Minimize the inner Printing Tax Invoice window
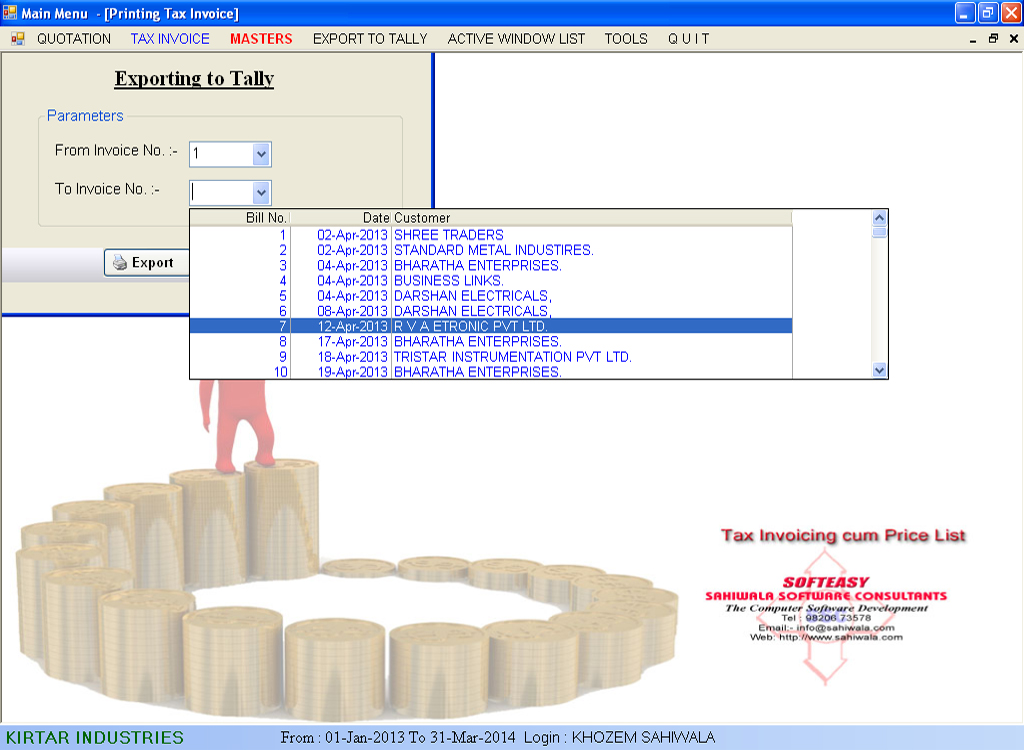 [x=973, y=39]
